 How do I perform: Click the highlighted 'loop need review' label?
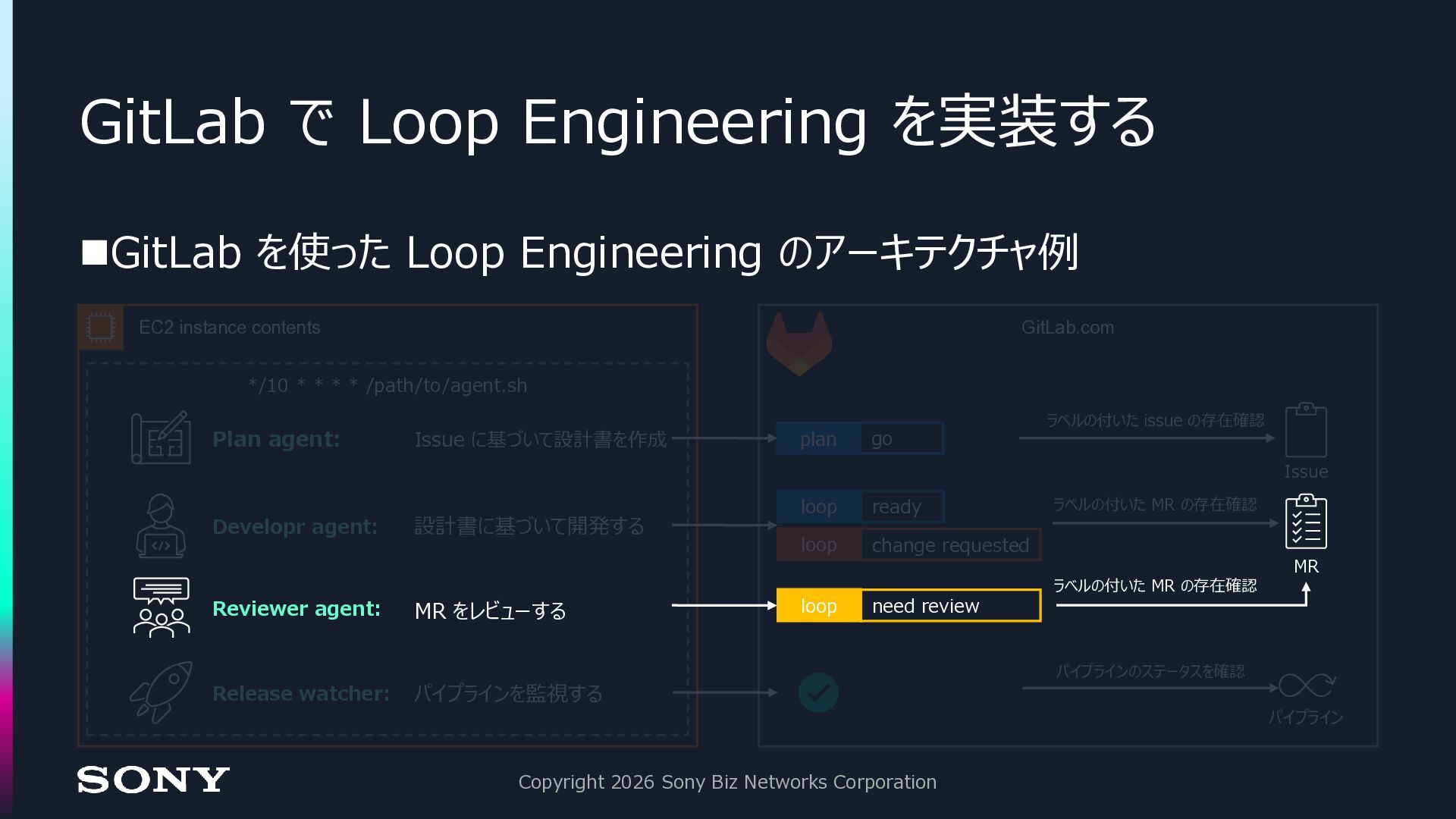click(x=908, y=605)
